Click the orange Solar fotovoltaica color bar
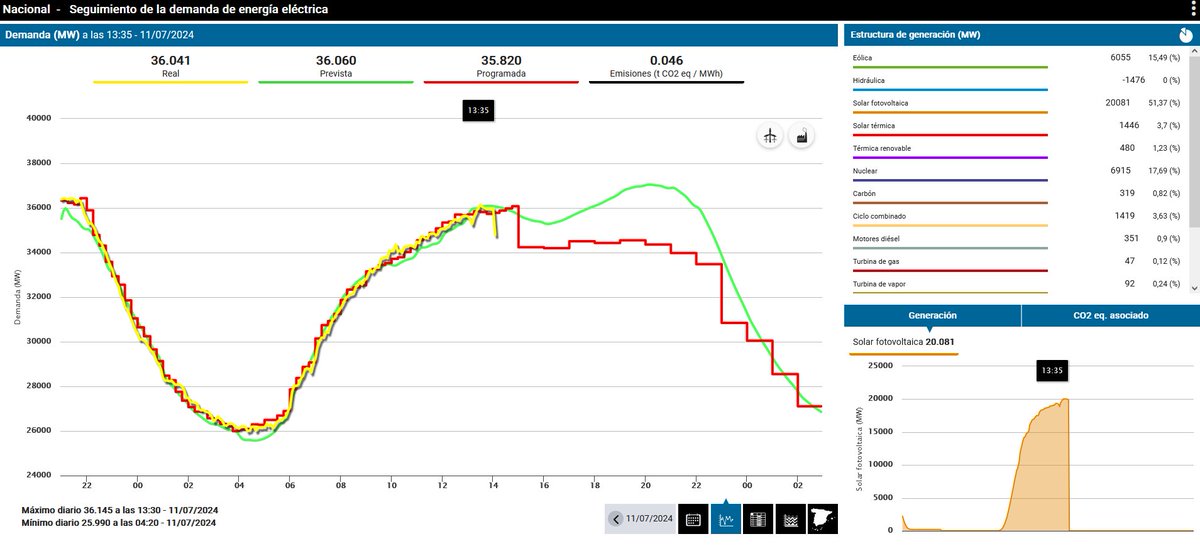Screen dimensions: 1200x556 [949, 113]
